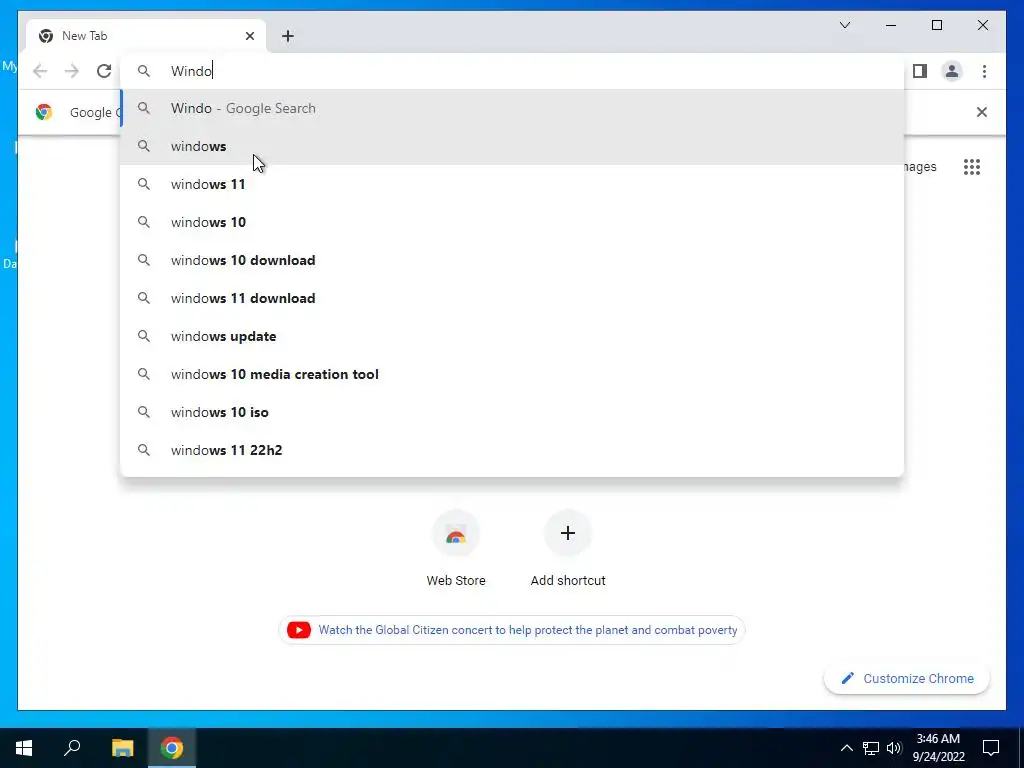
Task: Select 'windows 10 iso' suggestion
Action: point(513,412)
